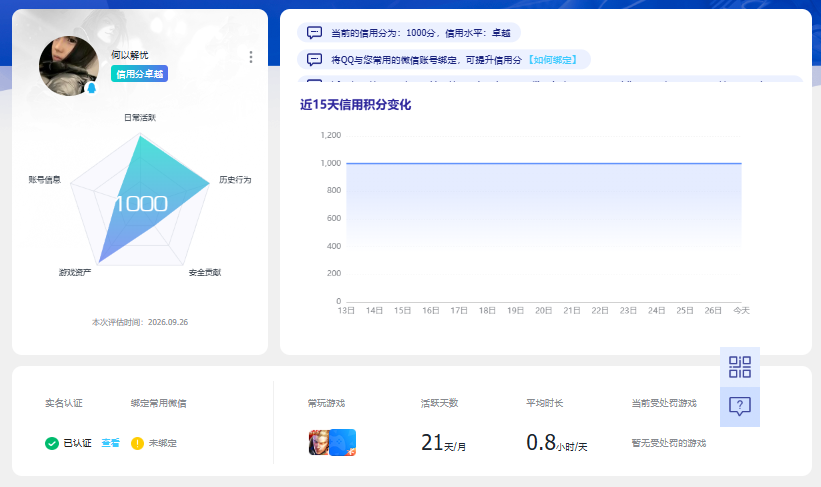Image resolution: width=821 pixels, height=487 pixels.
Task: Click the username 何以解忧
Action: (x=129, y=55)
